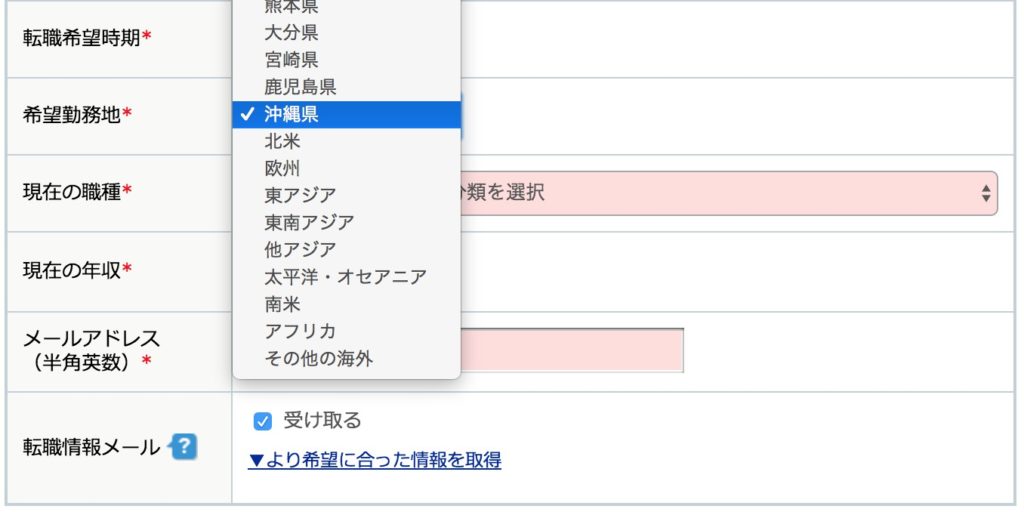This screenshot has height=512, width=1024.
Task: Pick その他の海外 at list bottom
Action: (x=347, y=359)
